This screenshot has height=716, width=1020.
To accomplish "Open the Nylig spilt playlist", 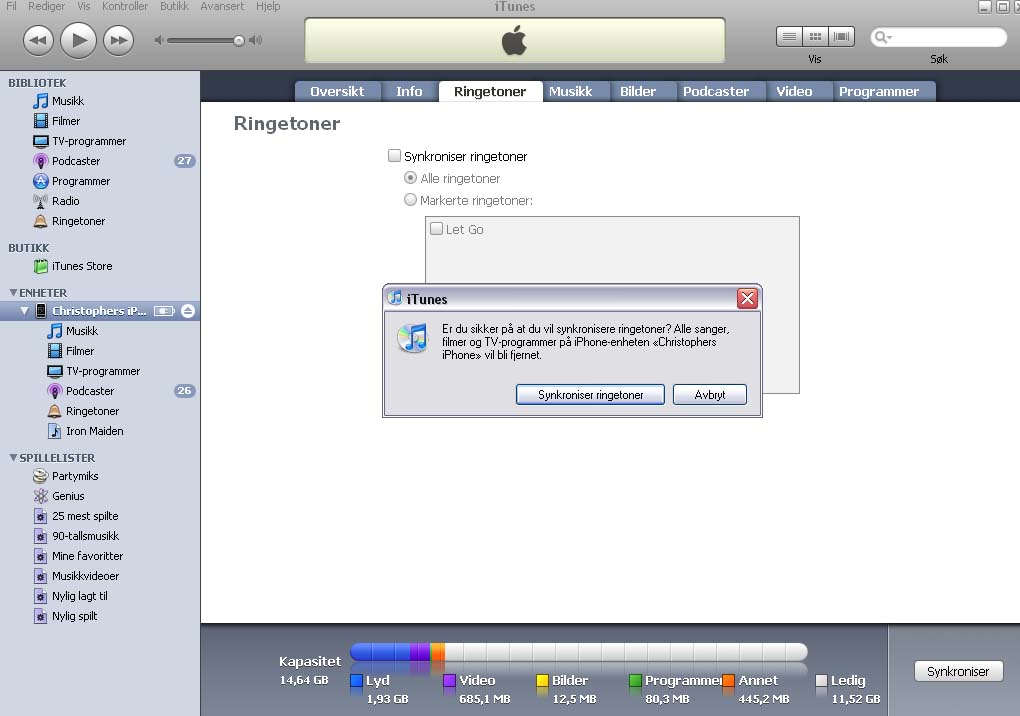I will [x=100, y=616].
